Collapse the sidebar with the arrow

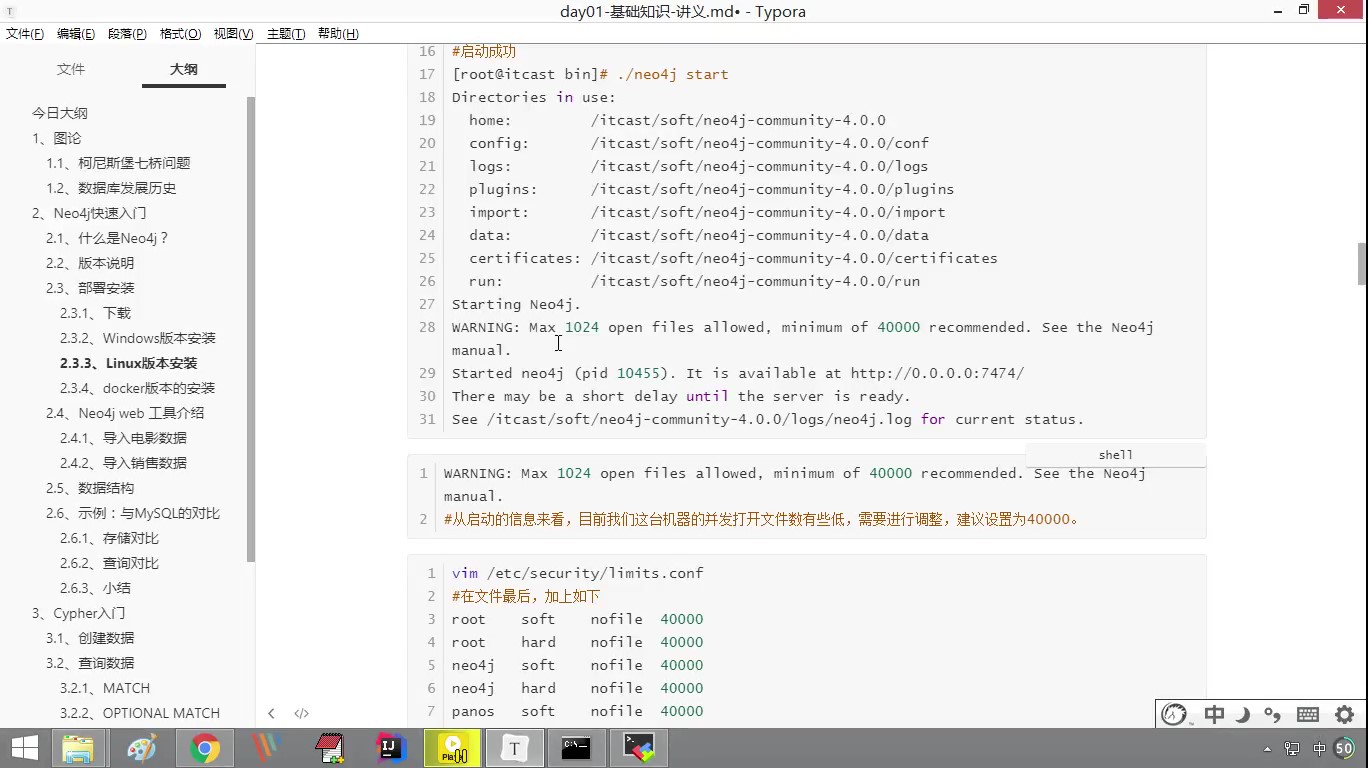(271, 713)
